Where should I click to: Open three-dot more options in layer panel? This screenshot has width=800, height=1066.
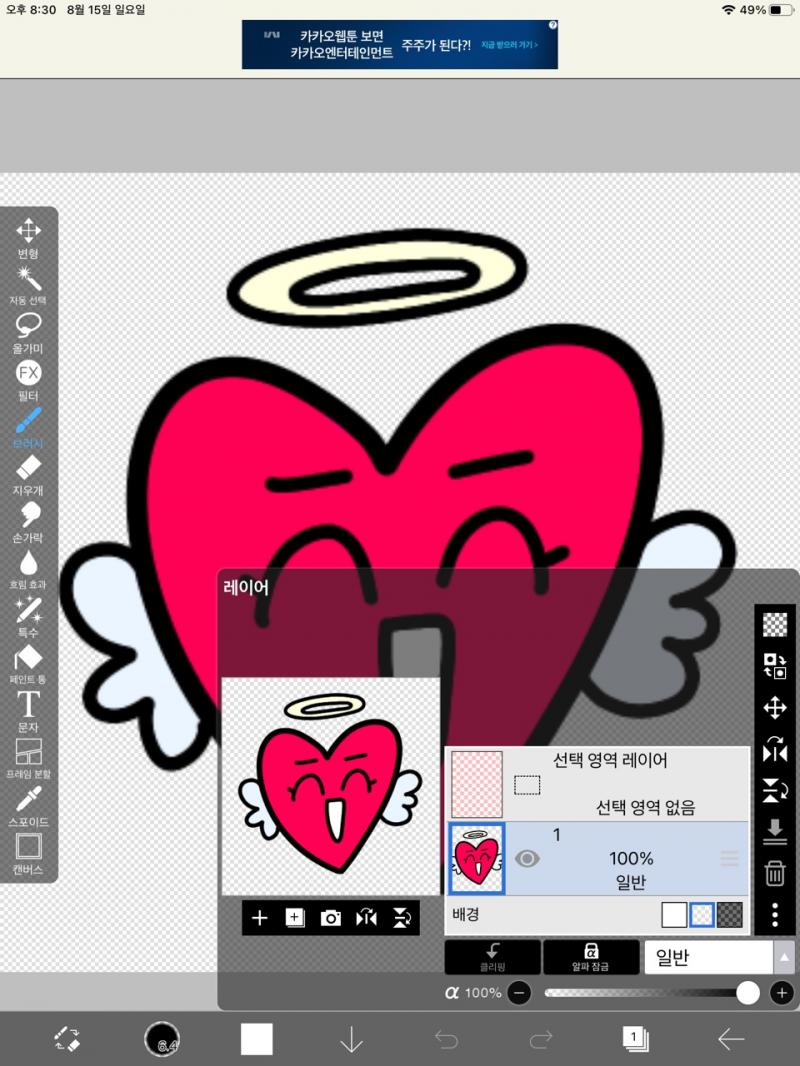[x=775, y=915]
